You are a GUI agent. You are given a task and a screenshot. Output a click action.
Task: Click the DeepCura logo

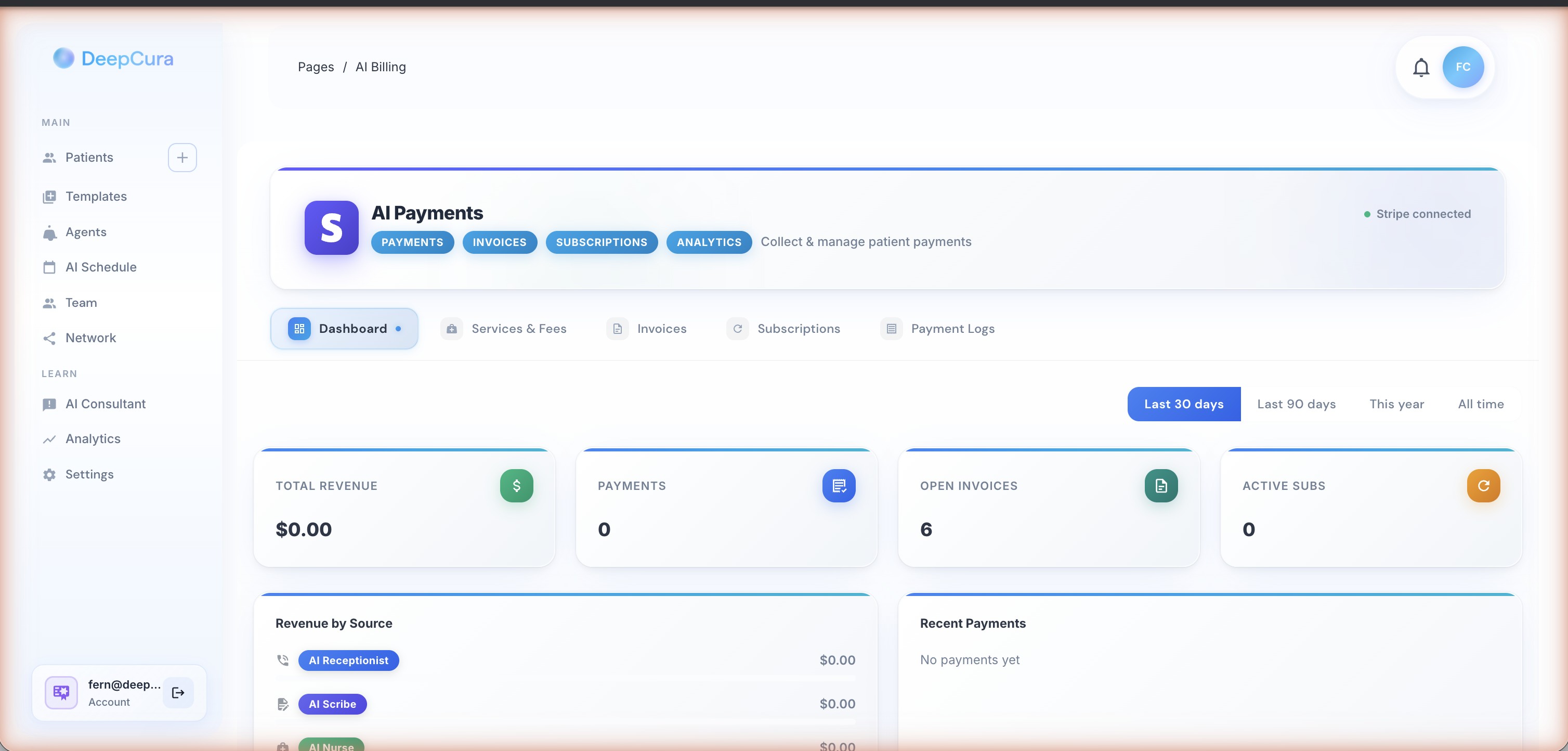[x=113, y=58]
